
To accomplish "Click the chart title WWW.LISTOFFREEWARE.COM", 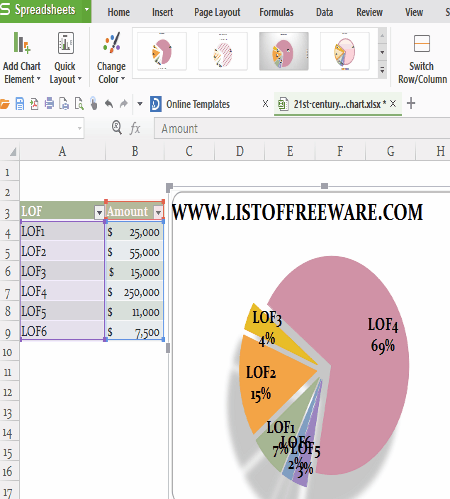I will click(x=297, y=212).
